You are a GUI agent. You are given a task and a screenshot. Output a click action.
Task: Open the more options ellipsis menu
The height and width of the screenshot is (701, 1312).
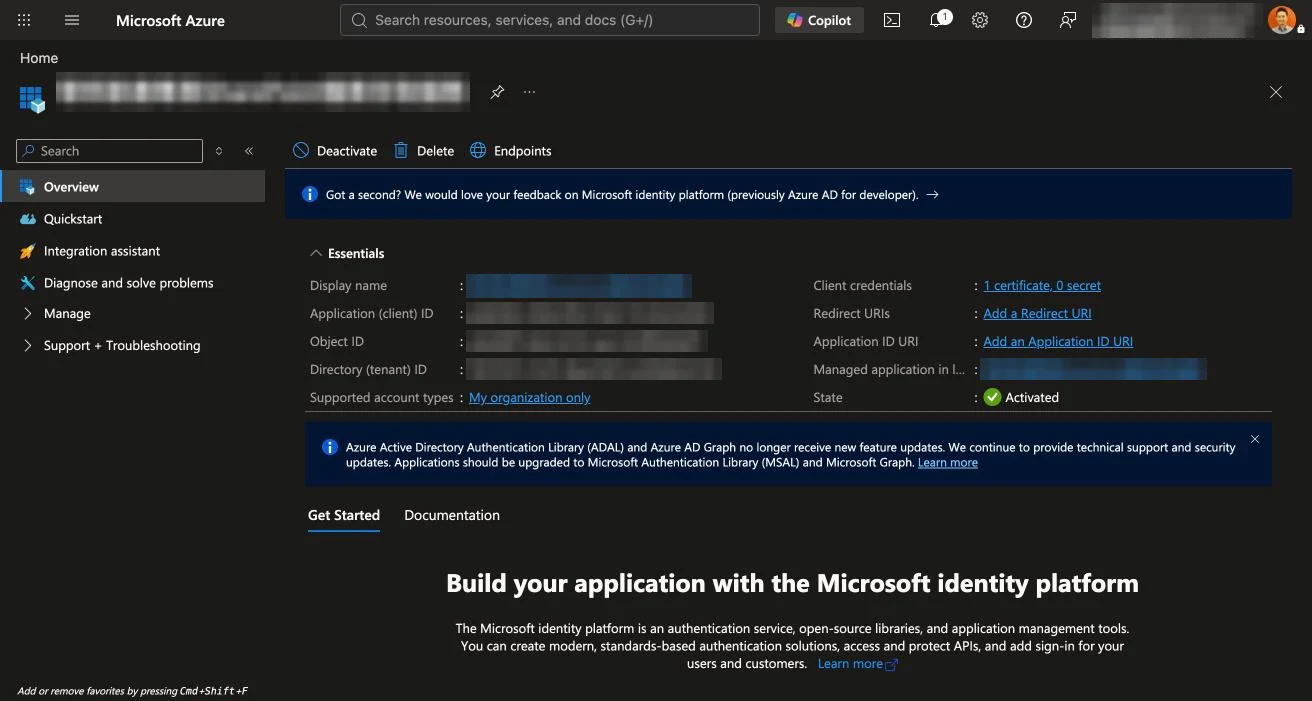tap(529, 92)
